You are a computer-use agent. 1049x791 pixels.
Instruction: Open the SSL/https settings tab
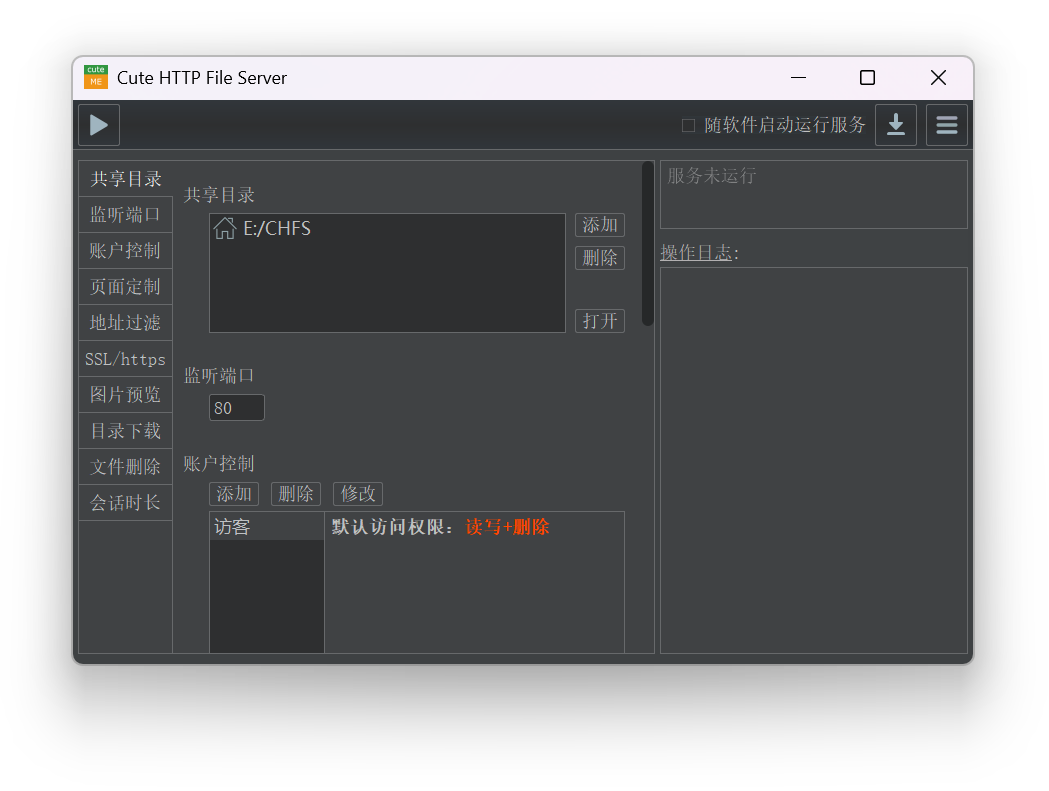point(125,358)
